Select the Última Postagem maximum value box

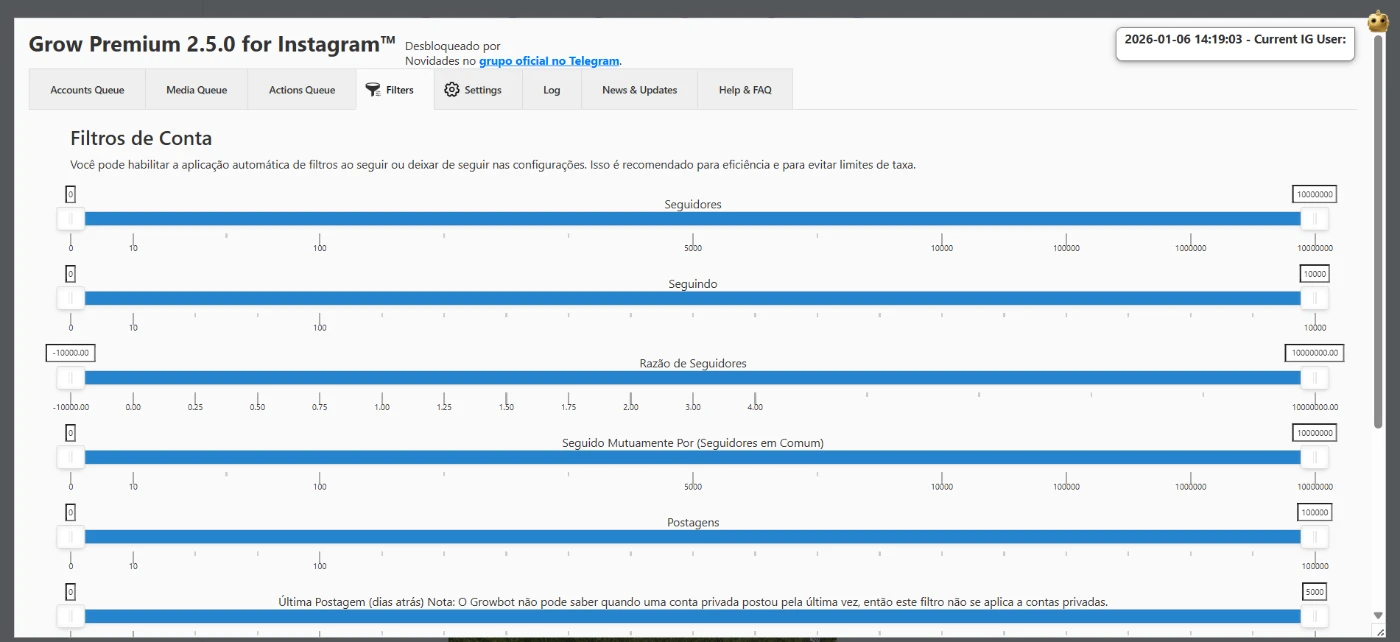(x=1315, y=592)
